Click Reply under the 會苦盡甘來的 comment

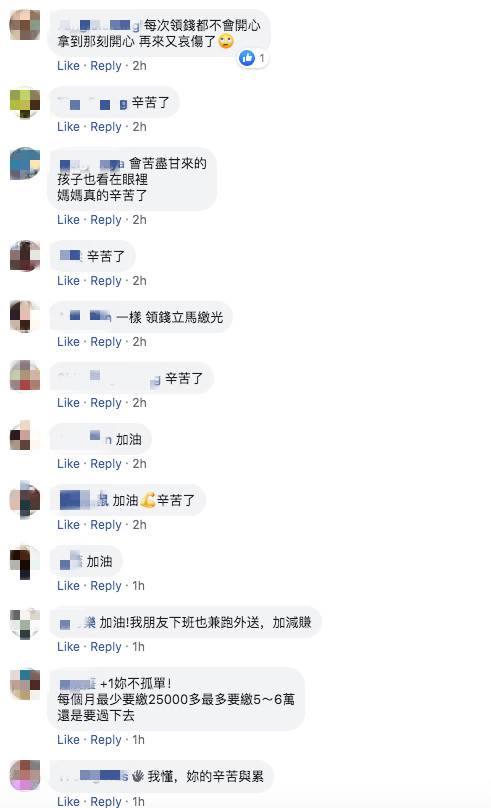point(106,220)
